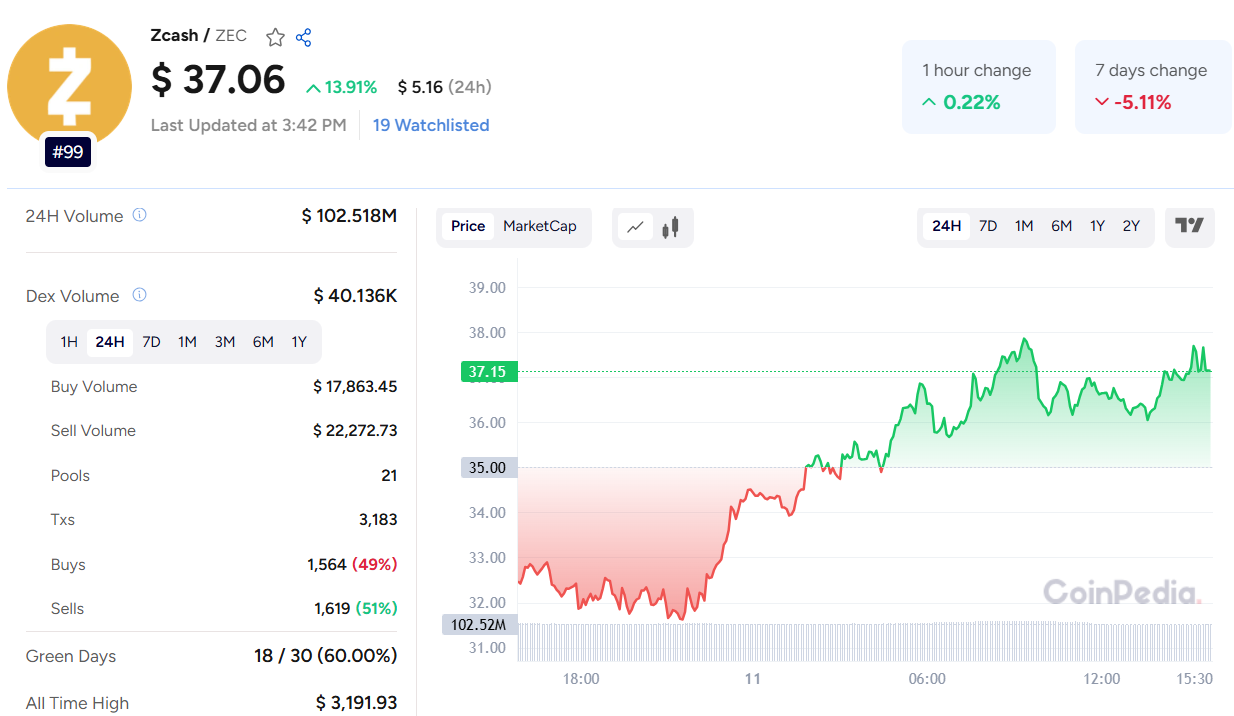The height and width of the screenshot is (716, 1234).
Task: Click the $ 40.136K Dex Volume value
Action: (355, 296)
